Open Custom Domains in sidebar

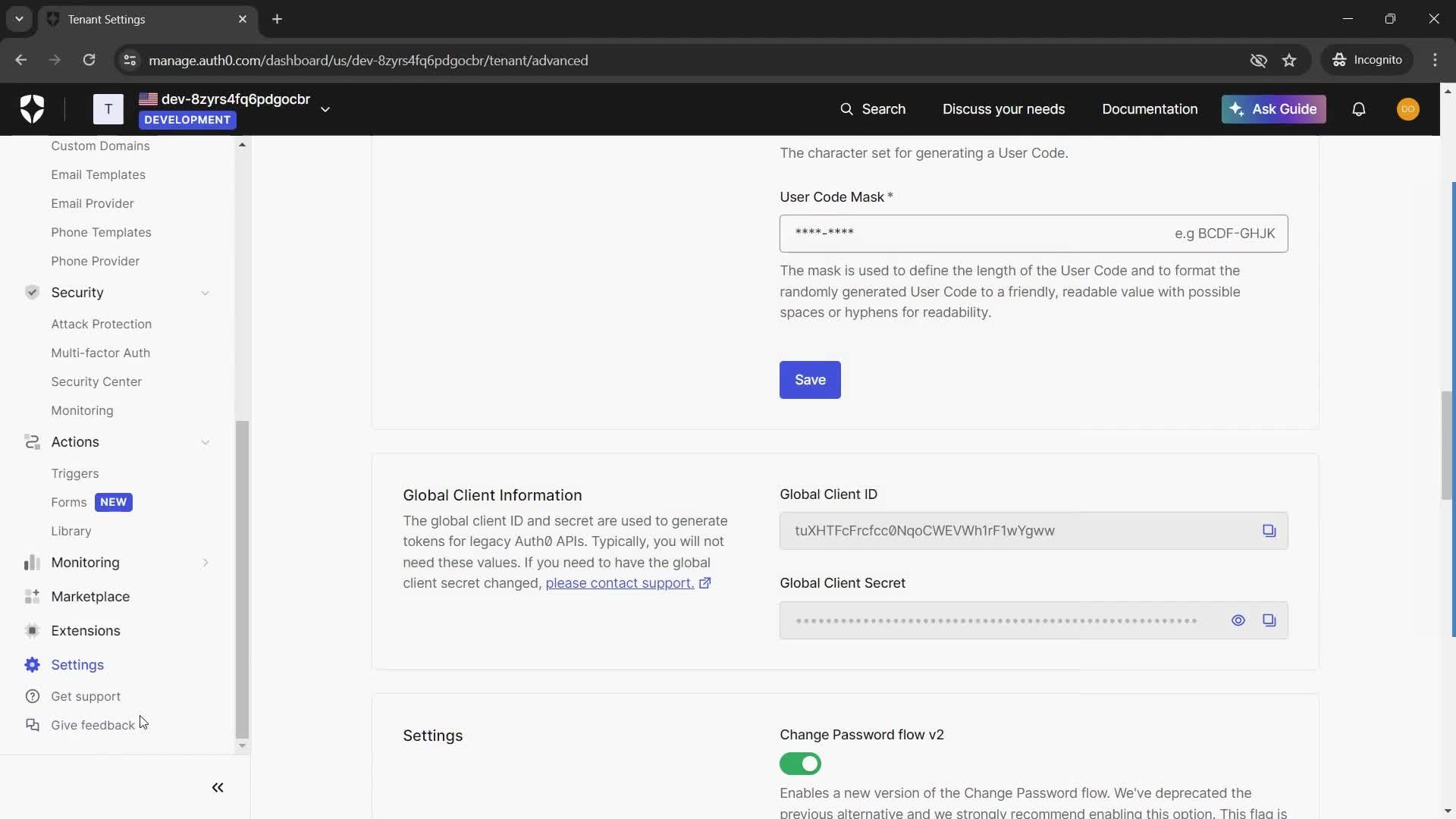coord(100,146)
